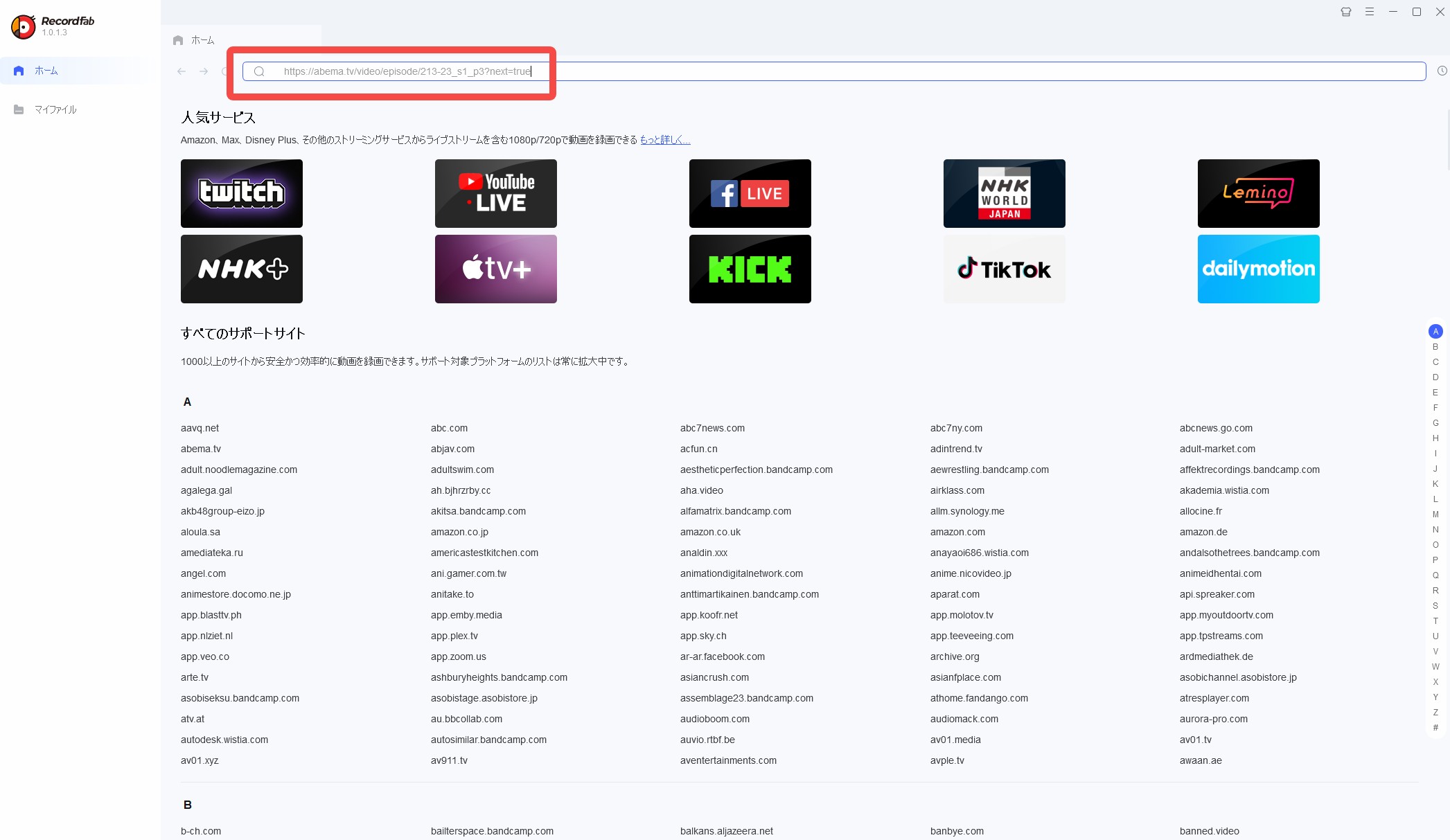Viewport: 1450px width, 840px height.
Task: Open aparat.com site link
Action: pos(955,594)
